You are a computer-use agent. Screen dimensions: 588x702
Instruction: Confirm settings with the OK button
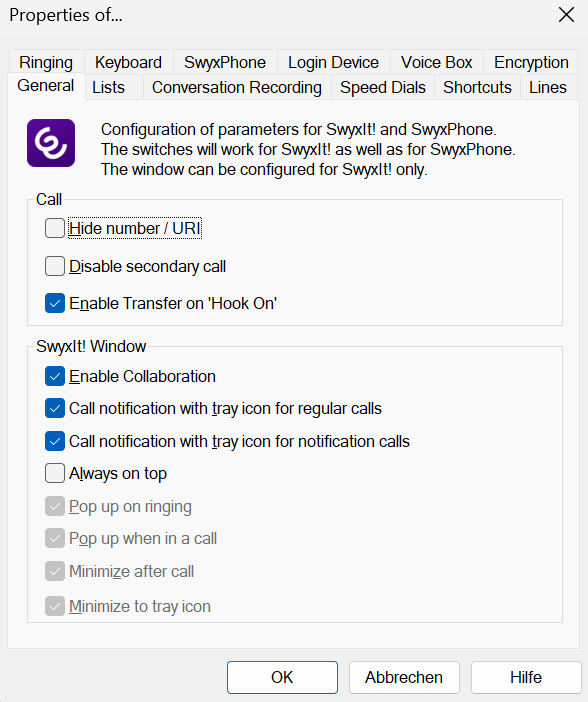click(282, 677)
